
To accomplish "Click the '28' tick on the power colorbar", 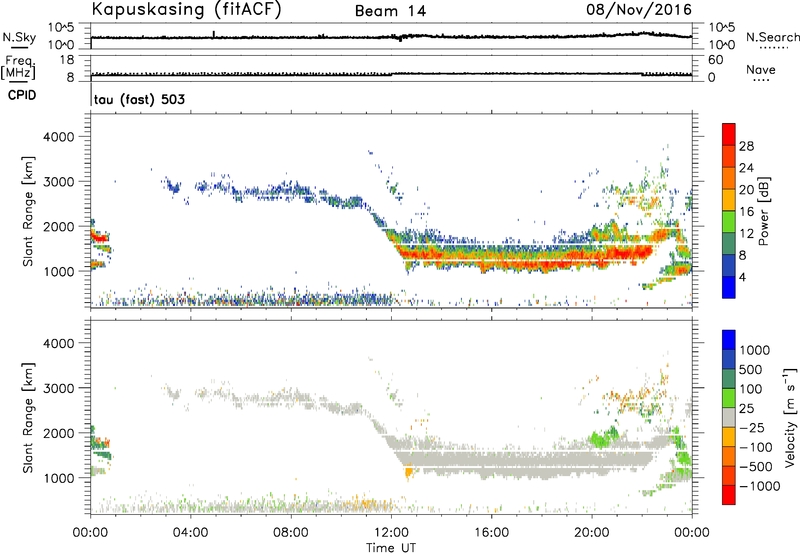I will 746,146.
